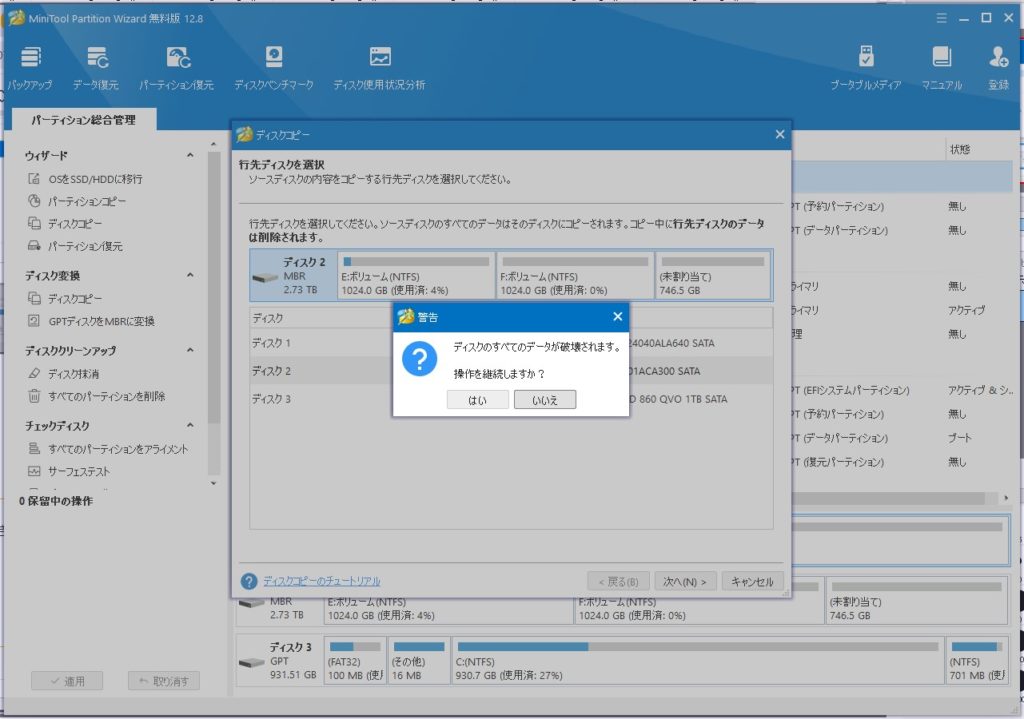1024x719 pixels.
Task: Open the バックアップ tool icon
Action: point(30,60)
